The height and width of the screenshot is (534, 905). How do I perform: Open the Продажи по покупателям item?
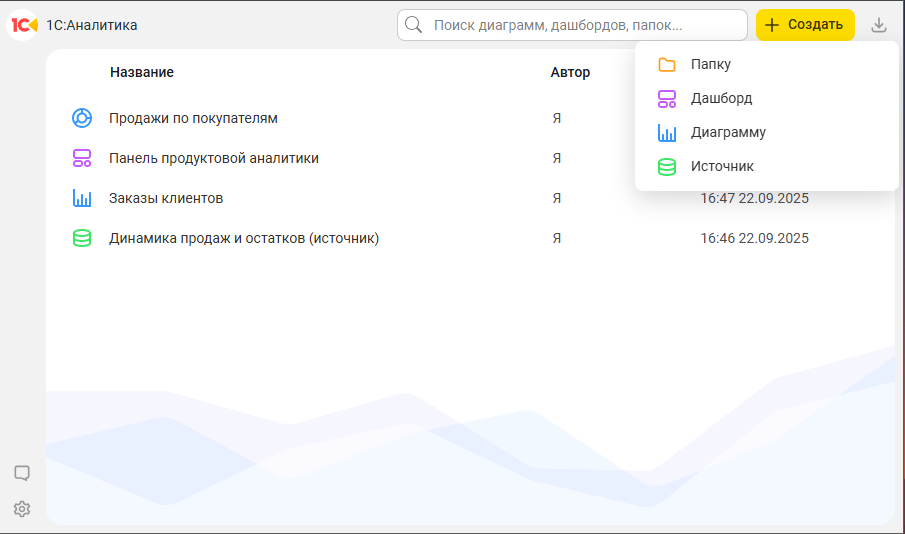tap(193, 118)
